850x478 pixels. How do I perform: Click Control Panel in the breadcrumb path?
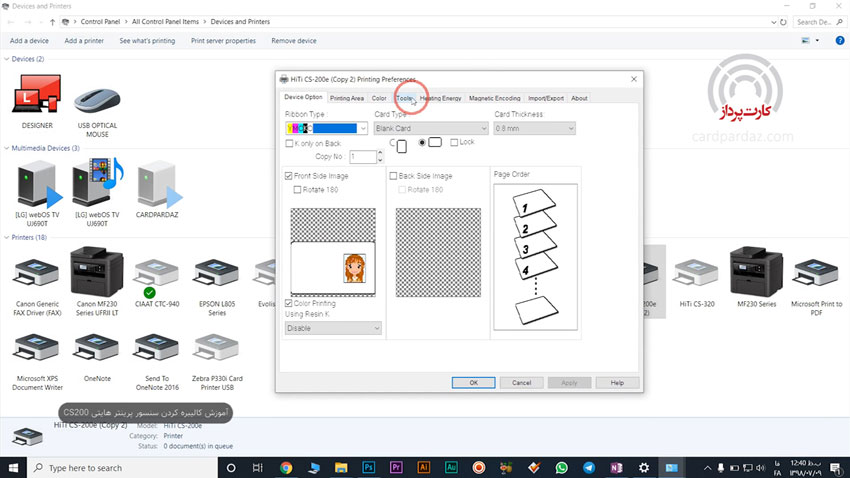click(x=100, y=22)
